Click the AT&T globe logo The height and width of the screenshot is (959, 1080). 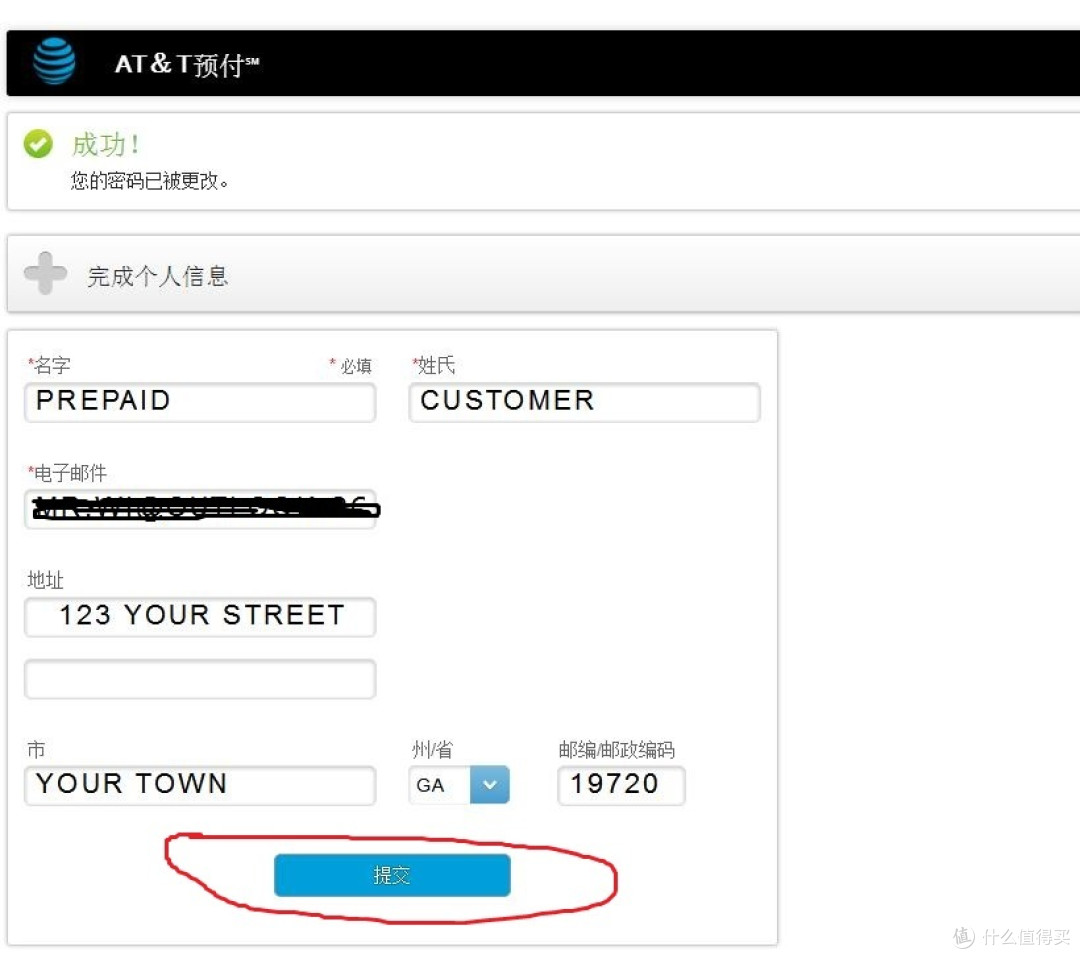tap(54, 61)
